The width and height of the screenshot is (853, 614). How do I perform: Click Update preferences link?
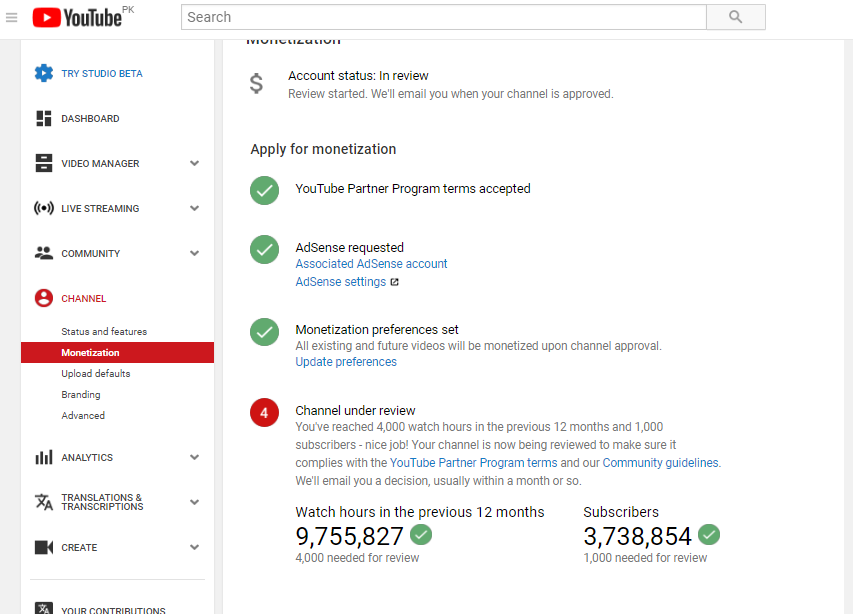tap(346, 362)
